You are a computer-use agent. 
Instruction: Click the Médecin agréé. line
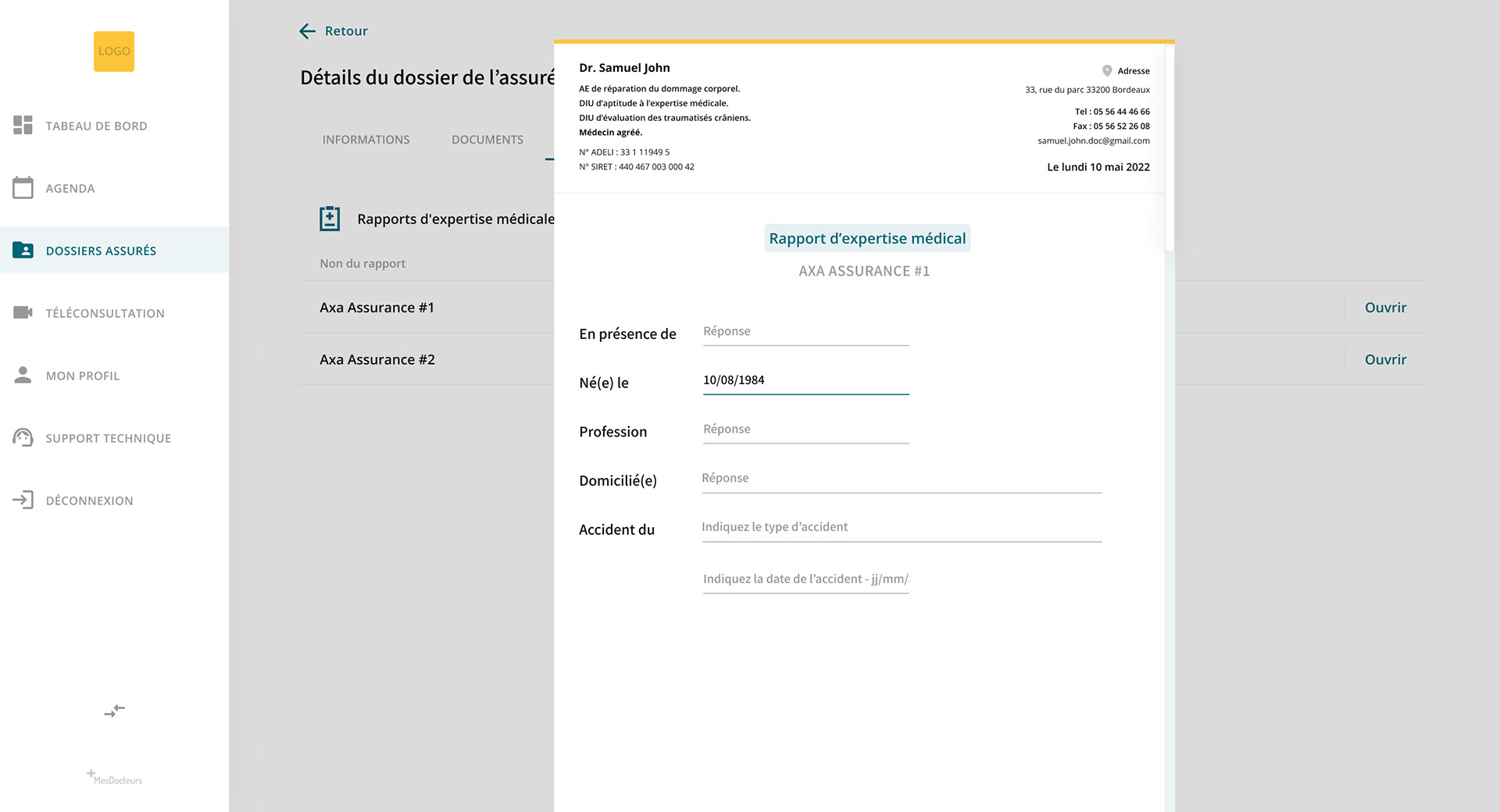click(x=610, y=133)
